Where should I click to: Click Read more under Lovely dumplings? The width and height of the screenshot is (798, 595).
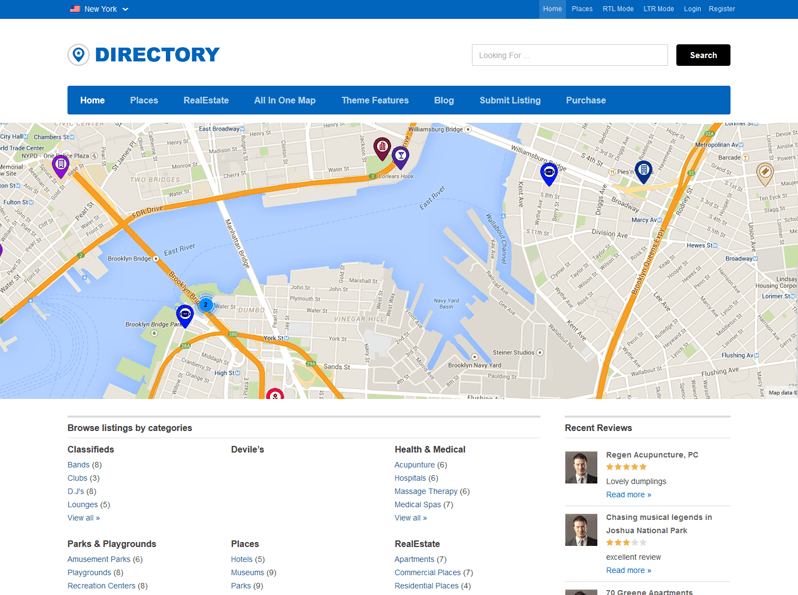click(629, 494)
